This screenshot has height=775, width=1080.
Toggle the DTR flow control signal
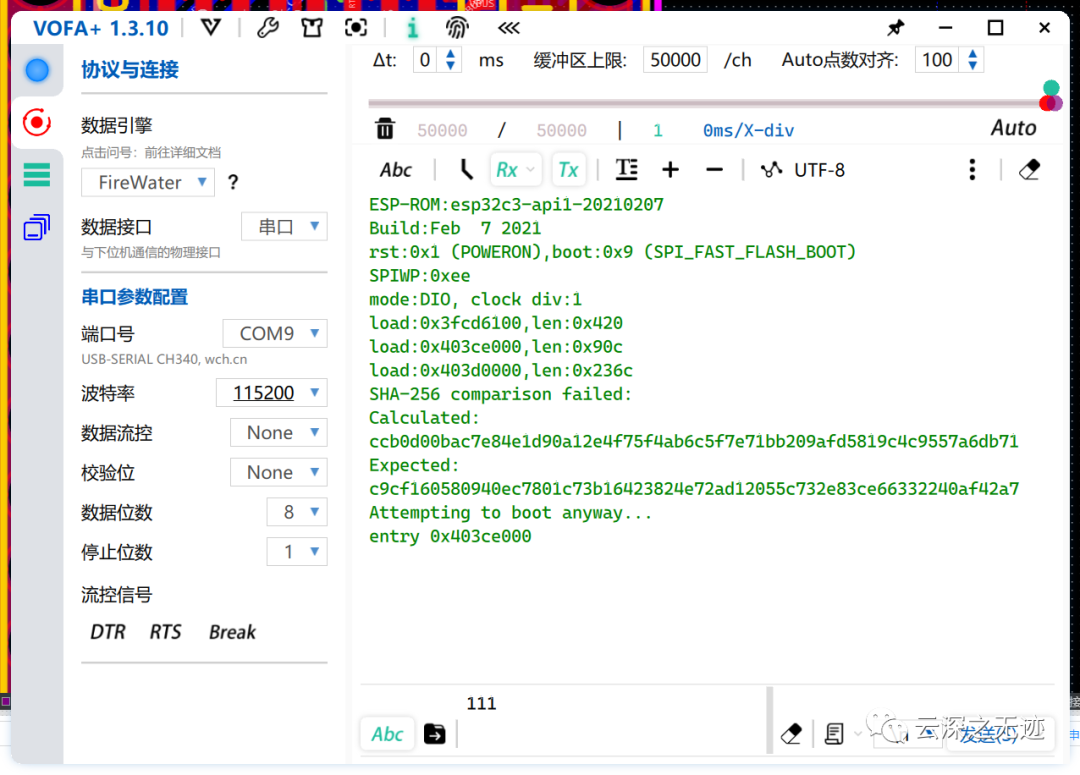[x=108, y=631]
